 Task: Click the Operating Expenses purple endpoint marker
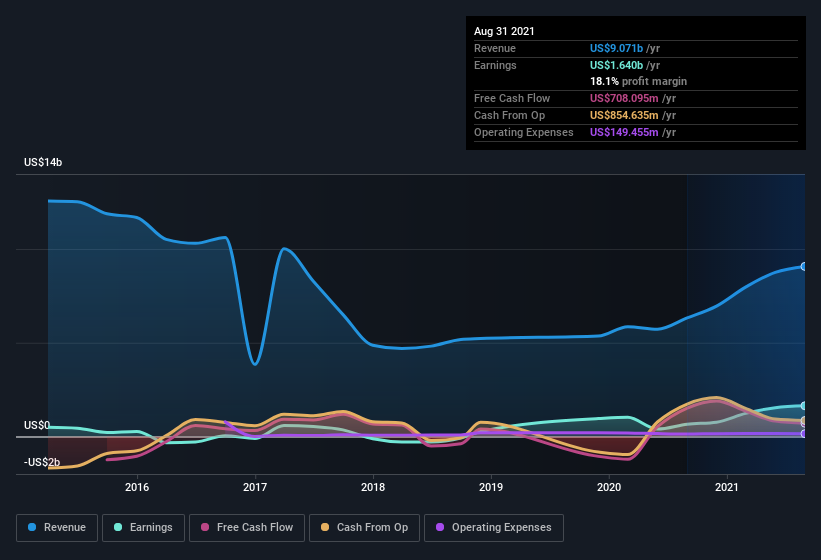coord(803,434)
